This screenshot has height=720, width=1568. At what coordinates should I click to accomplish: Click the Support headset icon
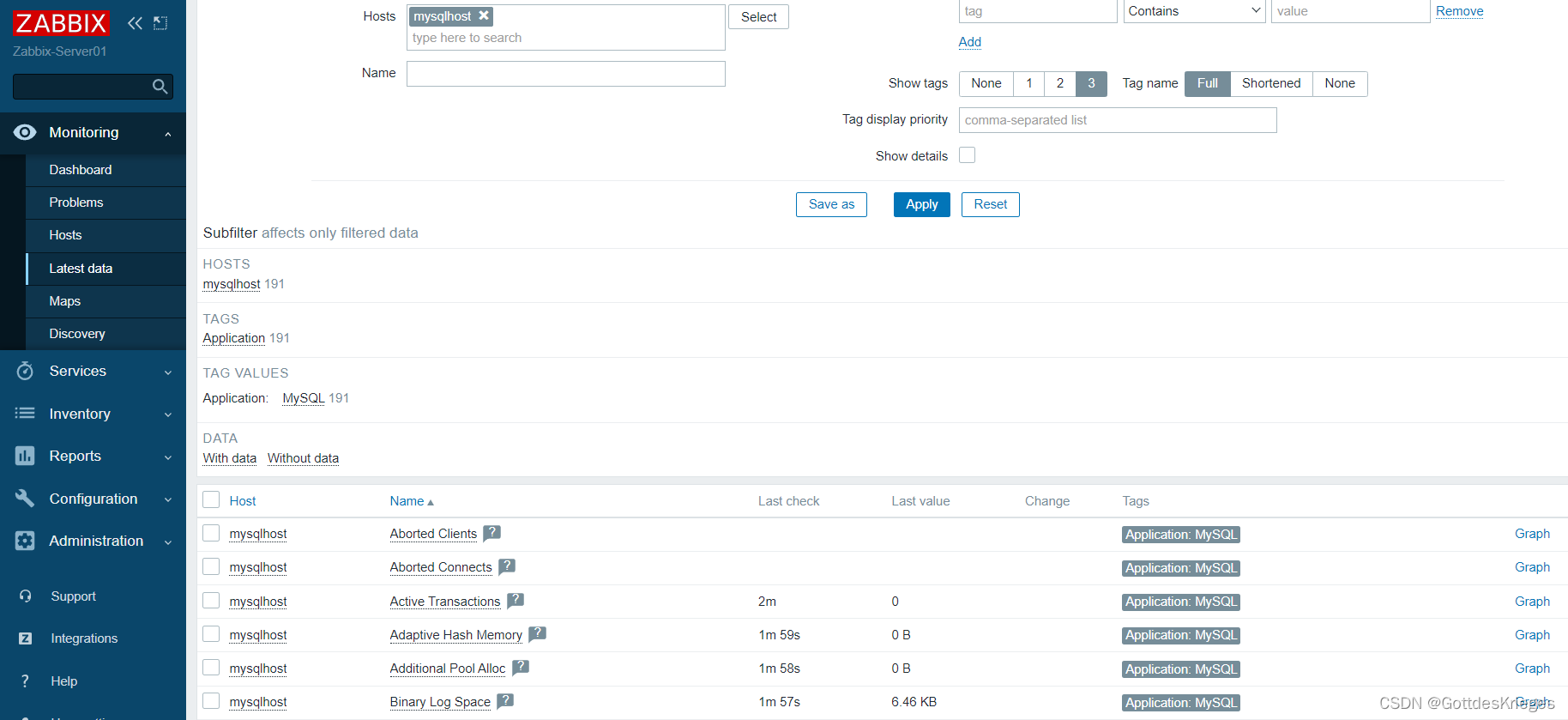[26, 596]
